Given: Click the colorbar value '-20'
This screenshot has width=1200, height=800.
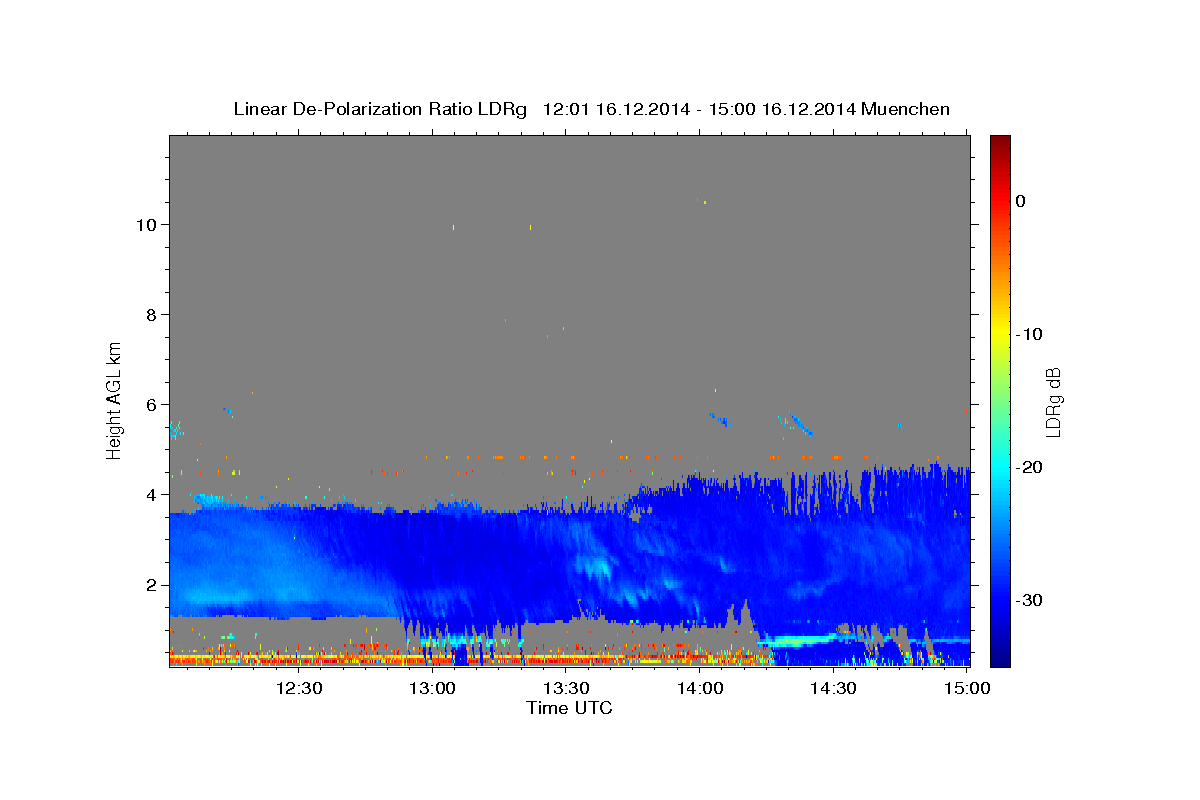Looking at the screenshot, I should click(1030, 467).
